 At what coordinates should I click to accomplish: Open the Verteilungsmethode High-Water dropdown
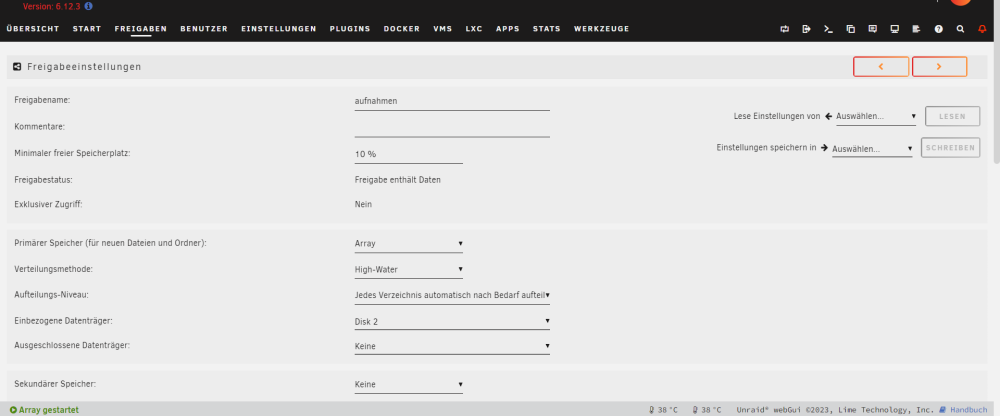pos(409,269)
